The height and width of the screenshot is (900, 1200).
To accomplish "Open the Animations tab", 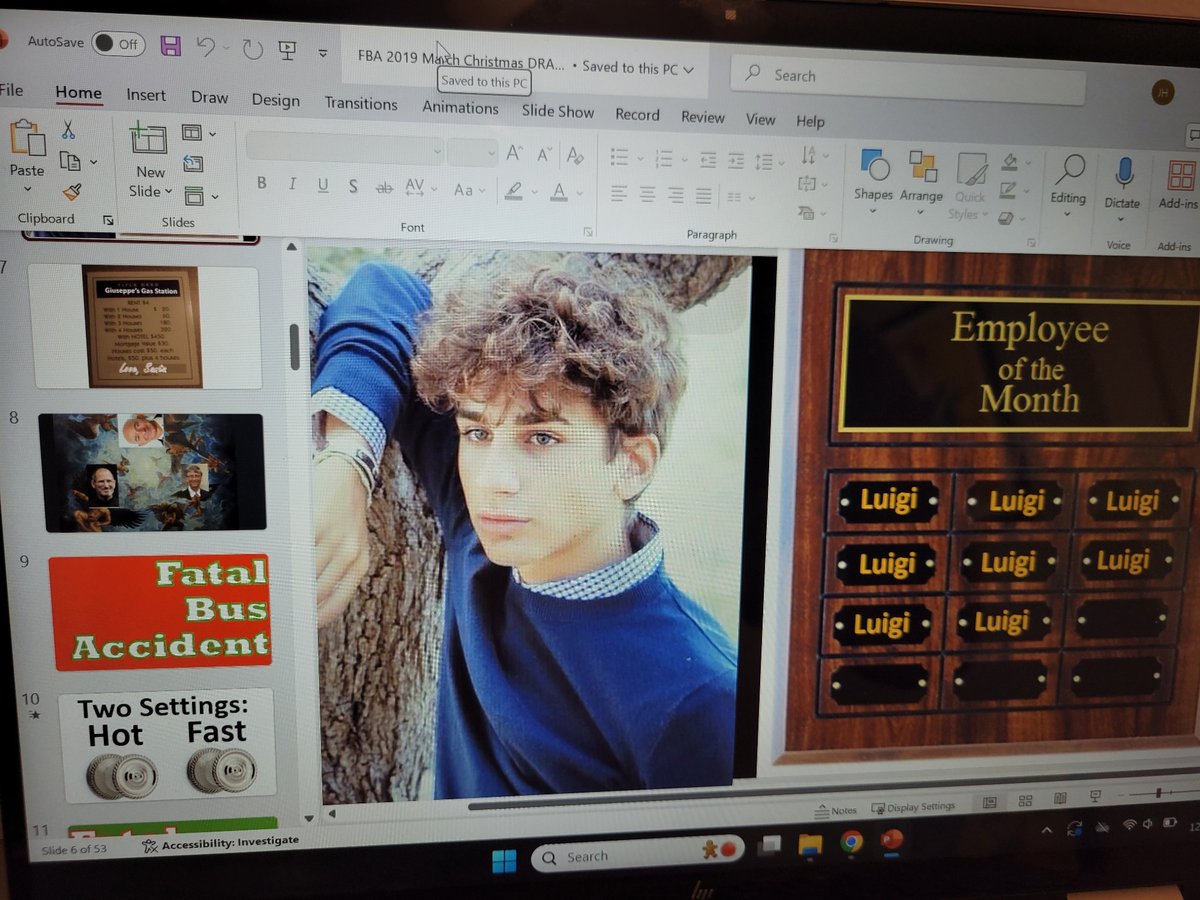I will [x=460, y=107].
